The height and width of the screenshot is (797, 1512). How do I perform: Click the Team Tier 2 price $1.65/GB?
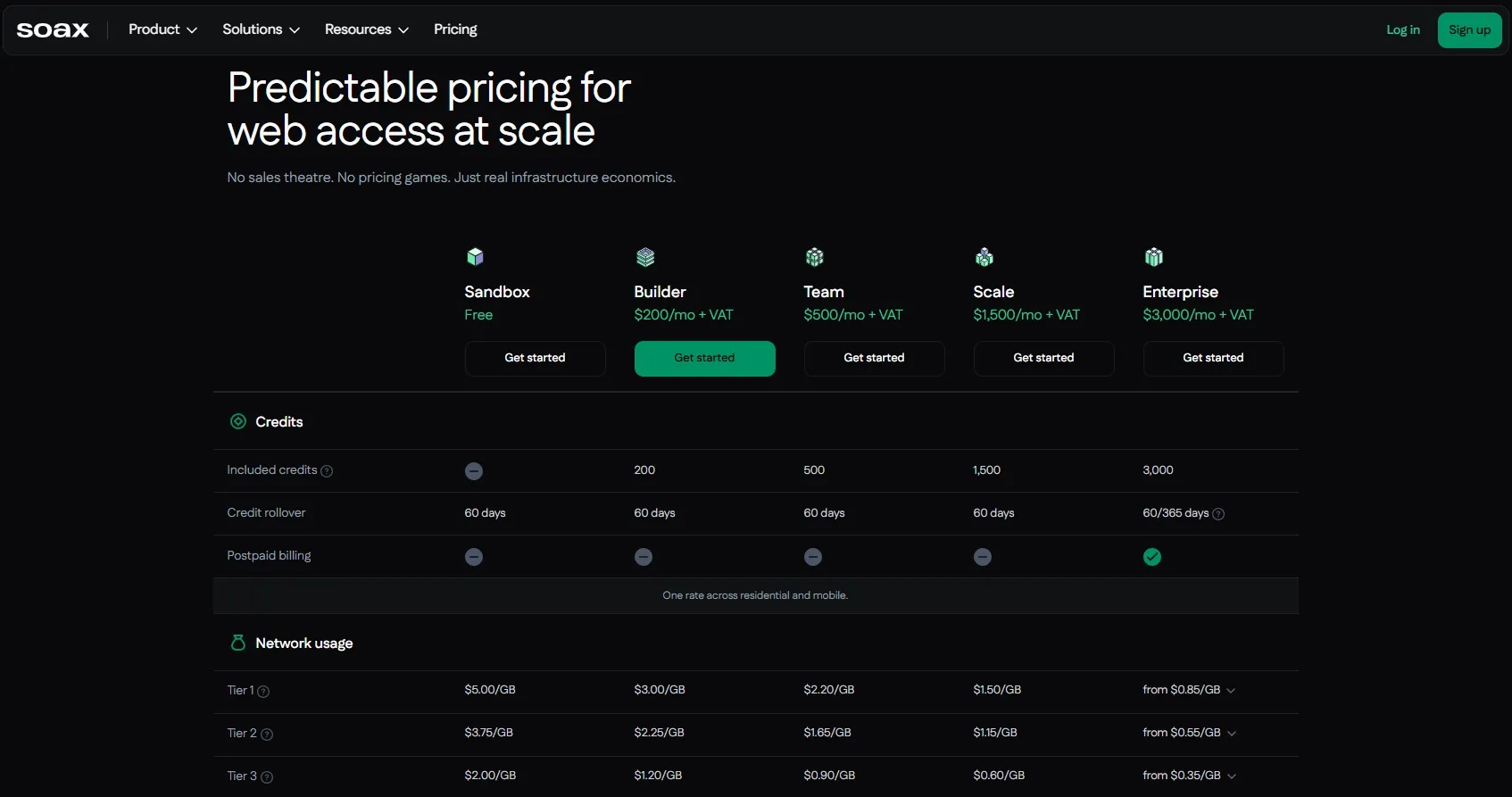(x=827, y=733)
